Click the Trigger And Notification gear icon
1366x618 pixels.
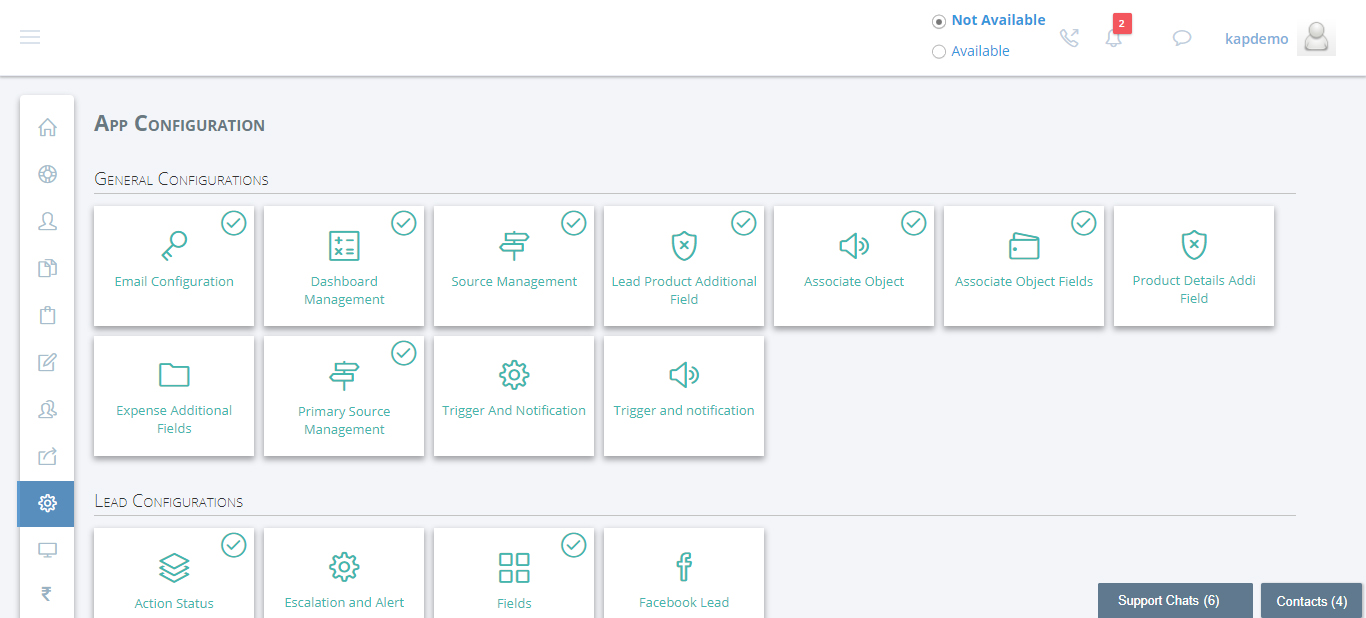point(514,375)
